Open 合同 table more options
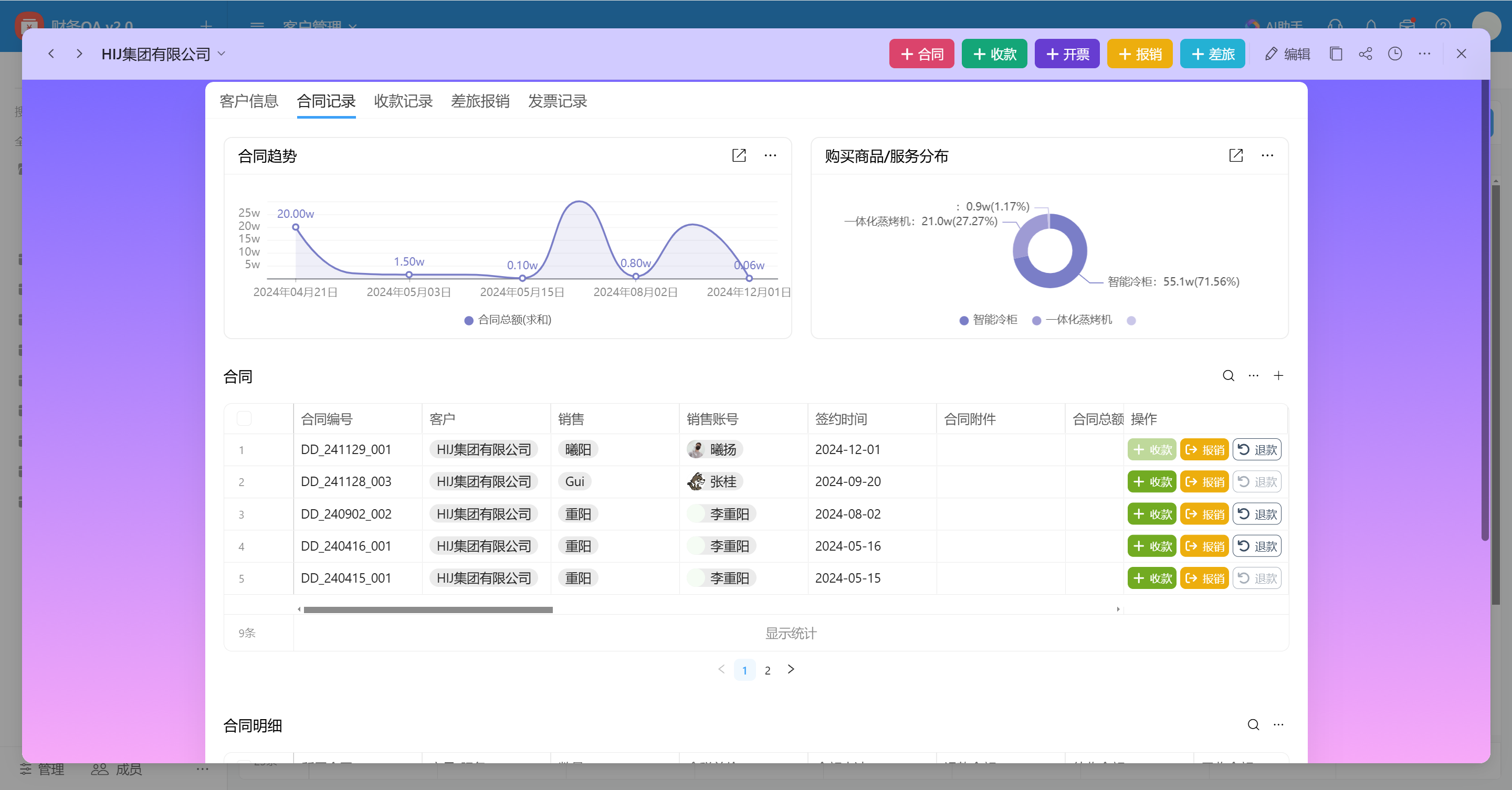The width and height of the screenshot is (1512, 790). (1254, 376)
